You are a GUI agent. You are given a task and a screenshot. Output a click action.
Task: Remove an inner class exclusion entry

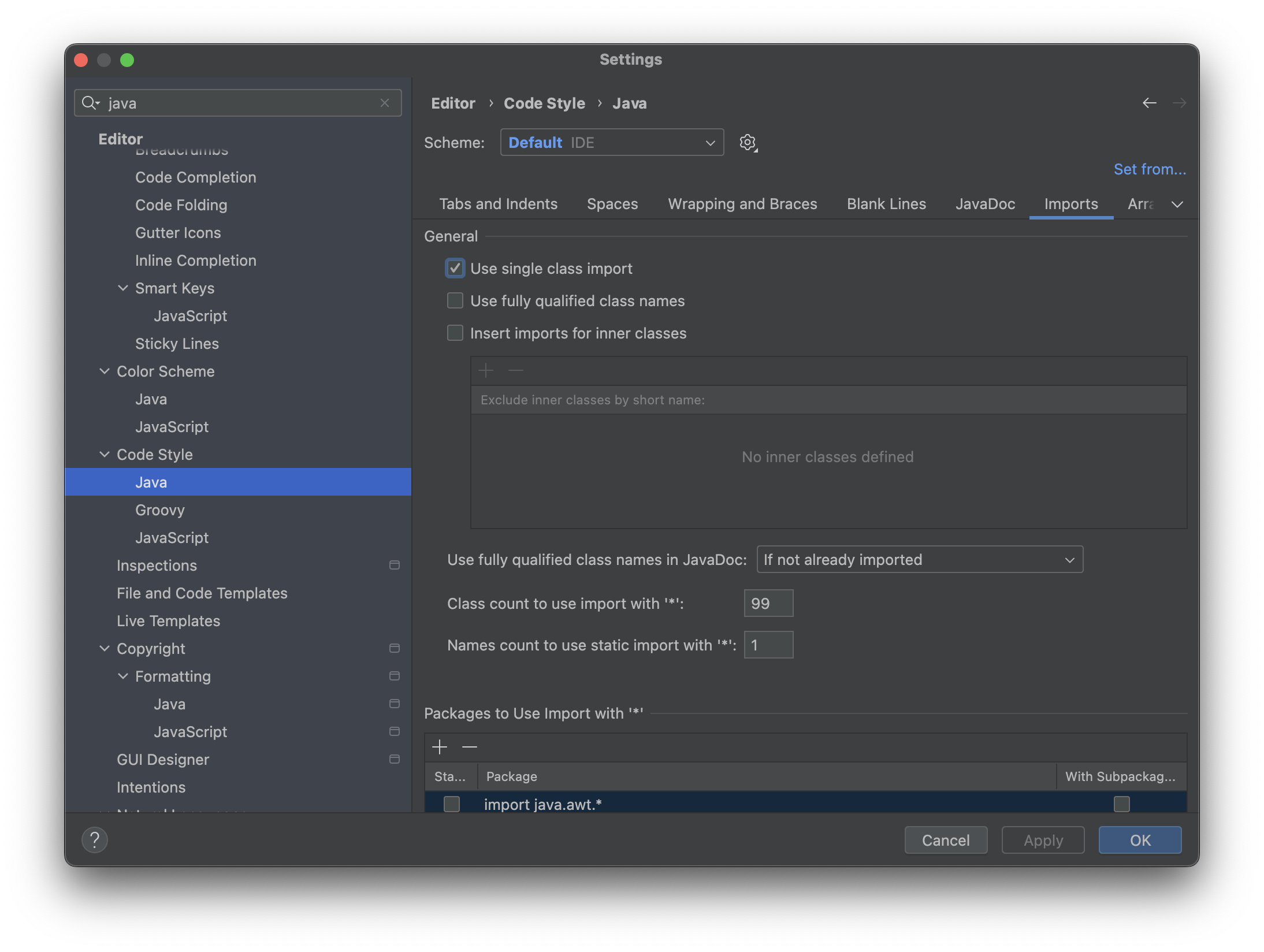coord(515,370)
